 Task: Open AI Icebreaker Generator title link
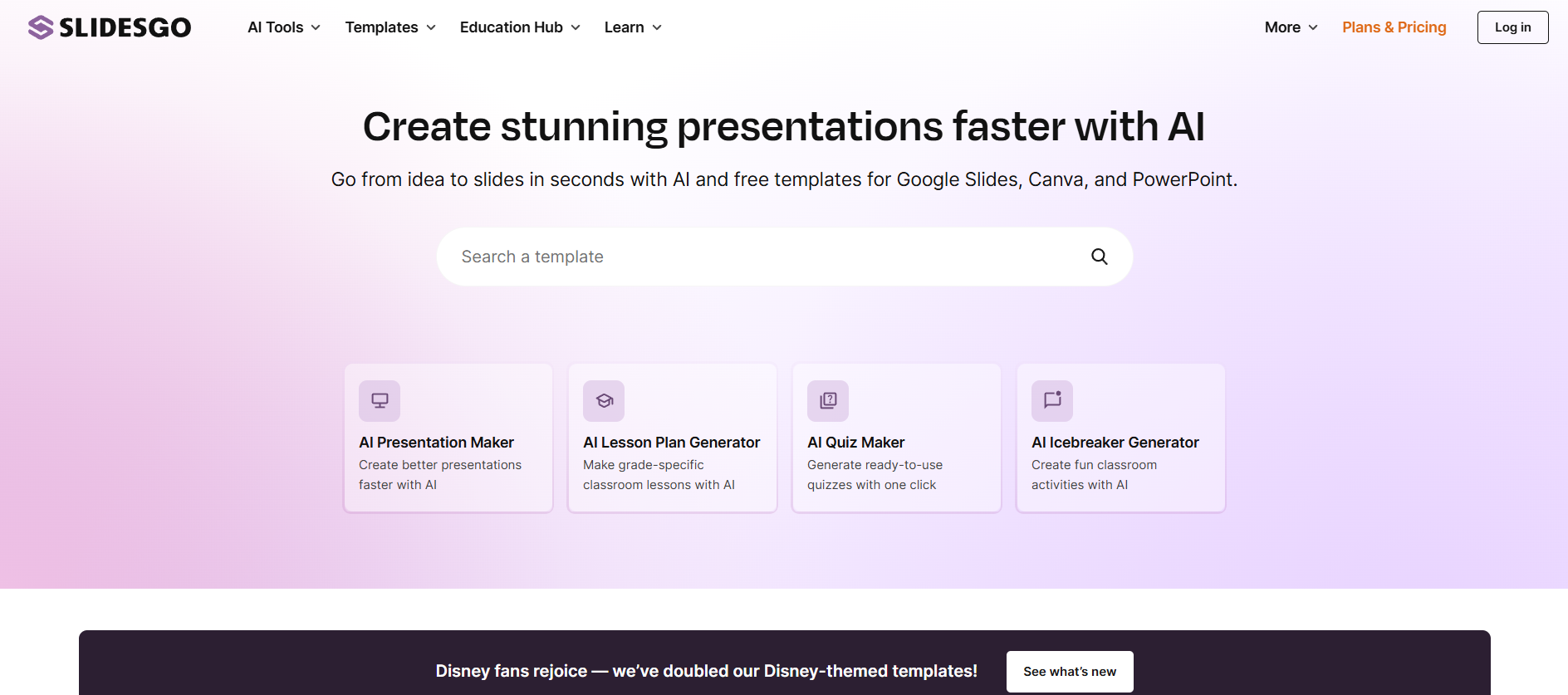coord(1115,443)
